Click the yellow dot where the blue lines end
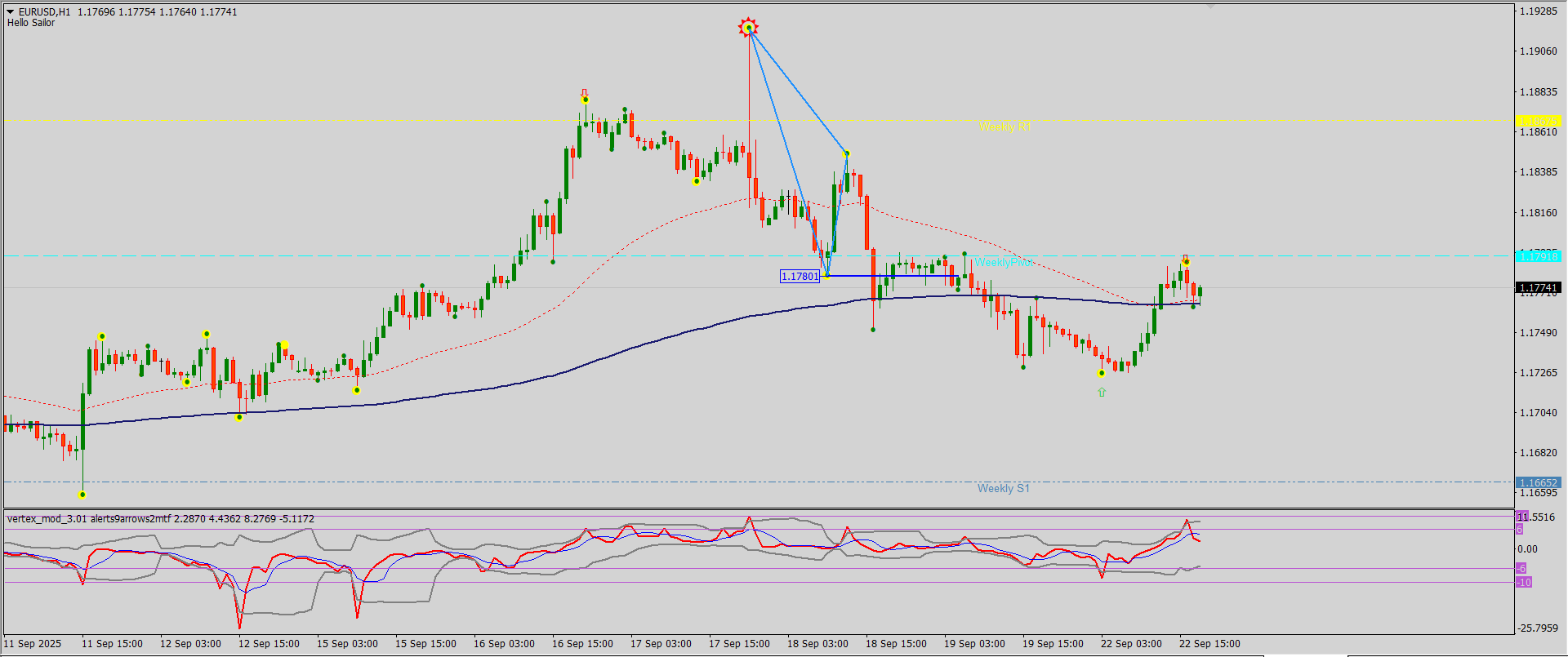The image size is (1568, 657). click(x=847, y=153)
